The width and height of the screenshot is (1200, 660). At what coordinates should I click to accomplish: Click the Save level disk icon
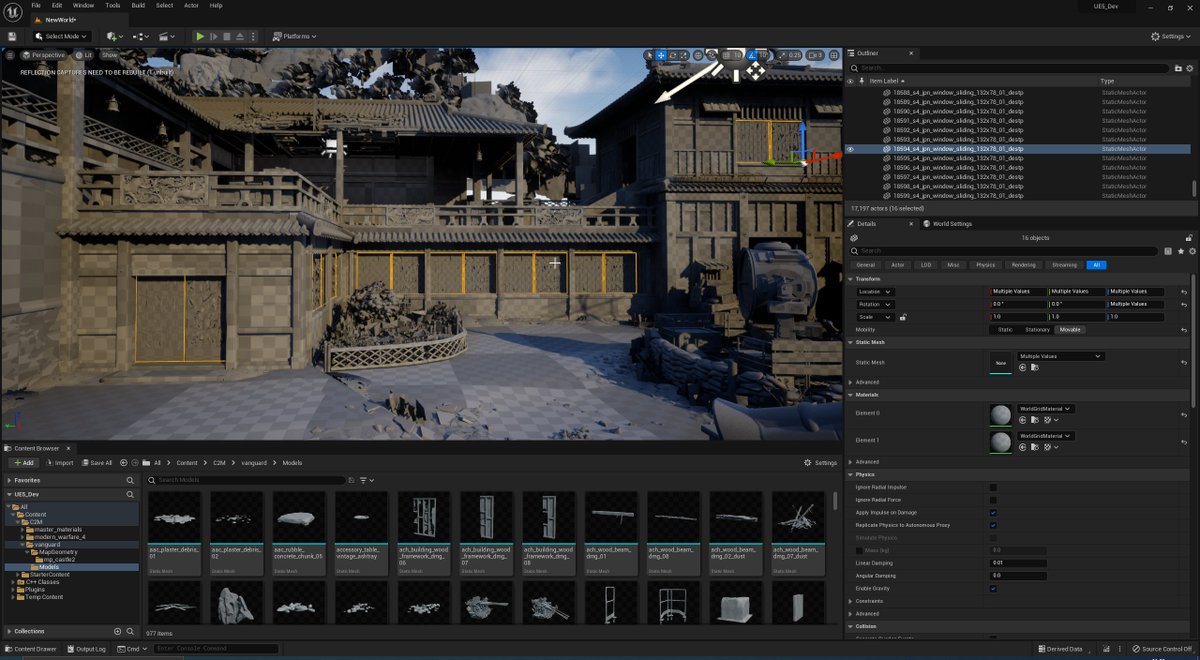(11, 36)
